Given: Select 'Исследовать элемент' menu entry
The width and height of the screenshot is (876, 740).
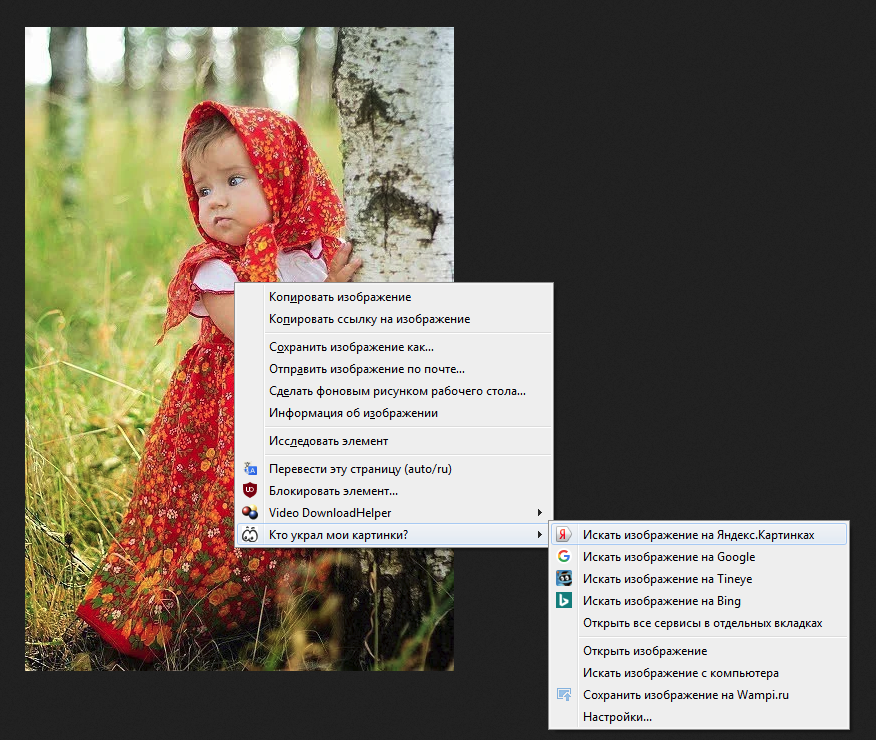Looking at the screenshot, I should click(394, 441).
